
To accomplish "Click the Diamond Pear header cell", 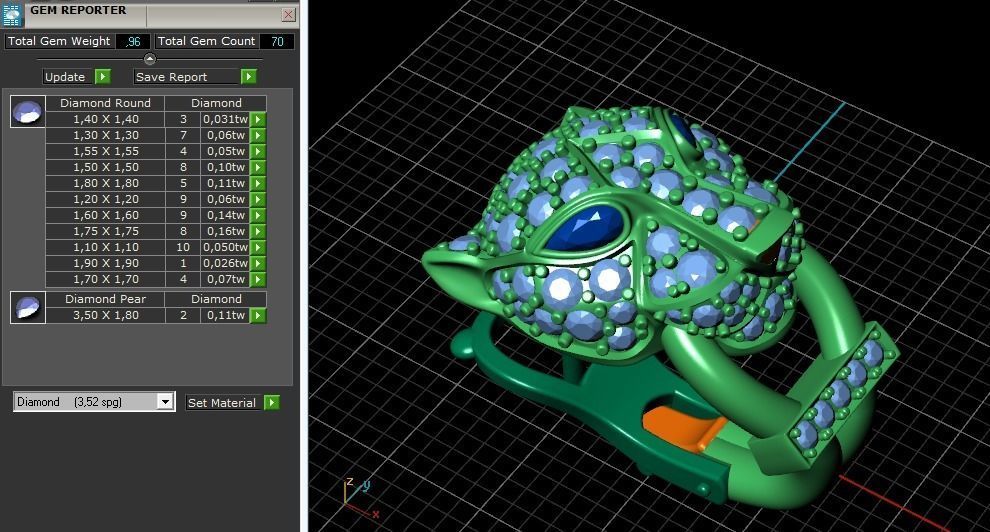I will (105, 299).
